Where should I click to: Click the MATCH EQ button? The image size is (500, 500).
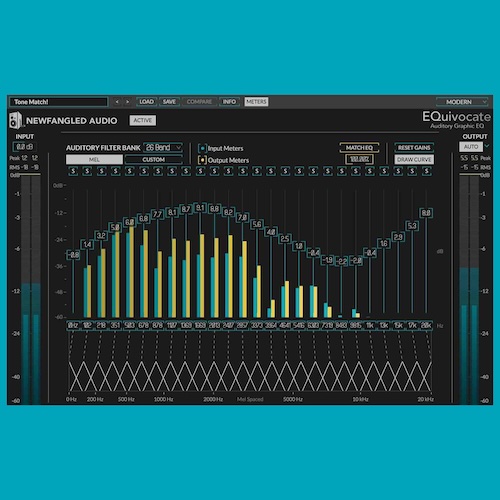click(359, 148)
